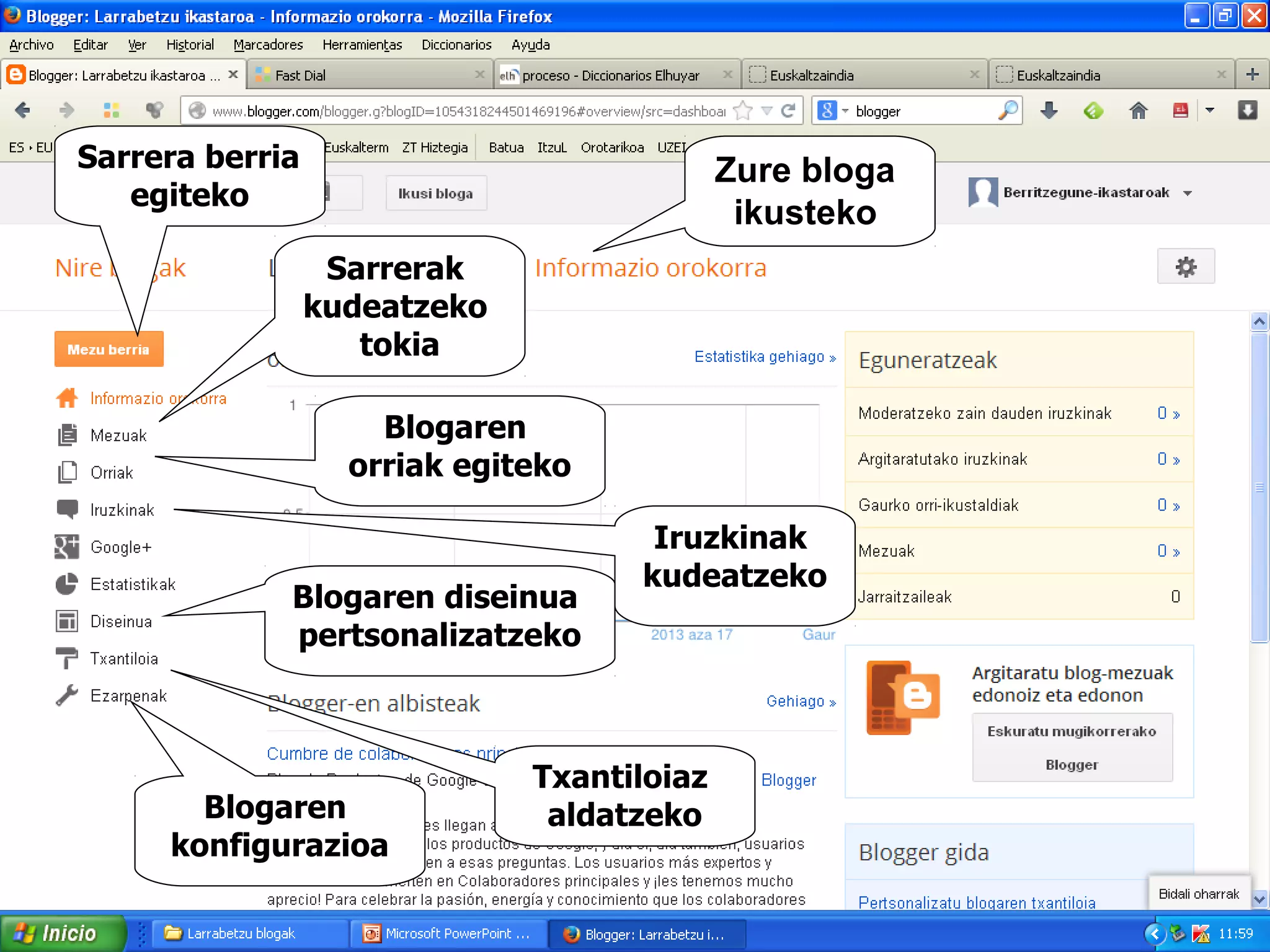Viewport: 1270px width, 952px height.
Task: Click the forward navigation arrow
Action: tap(66, 110)
